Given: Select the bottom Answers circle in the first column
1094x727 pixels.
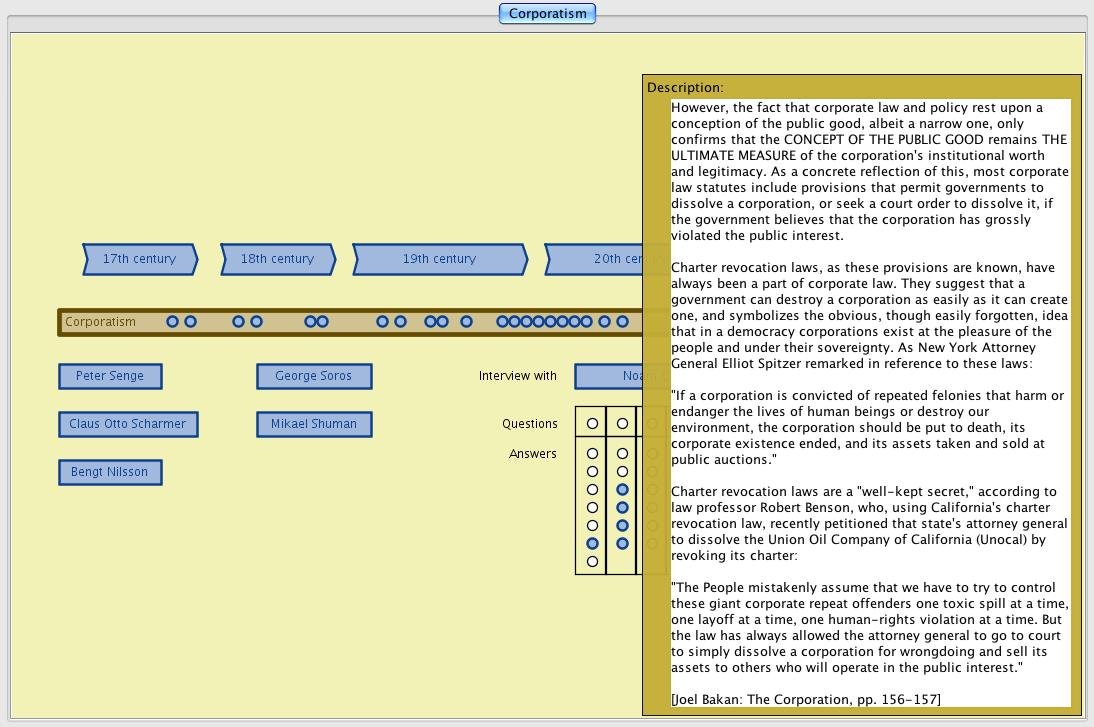Looking at the screenshot, I should tap(592, 561).
